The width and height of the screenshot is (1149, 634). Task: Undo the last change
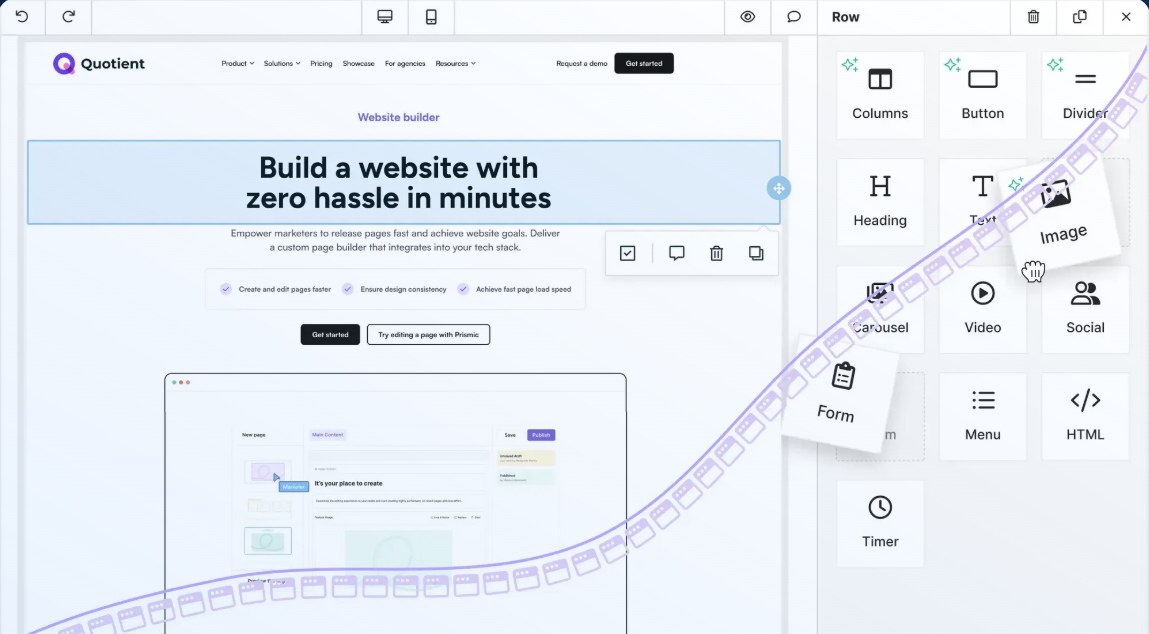click(x=22, y=17)
